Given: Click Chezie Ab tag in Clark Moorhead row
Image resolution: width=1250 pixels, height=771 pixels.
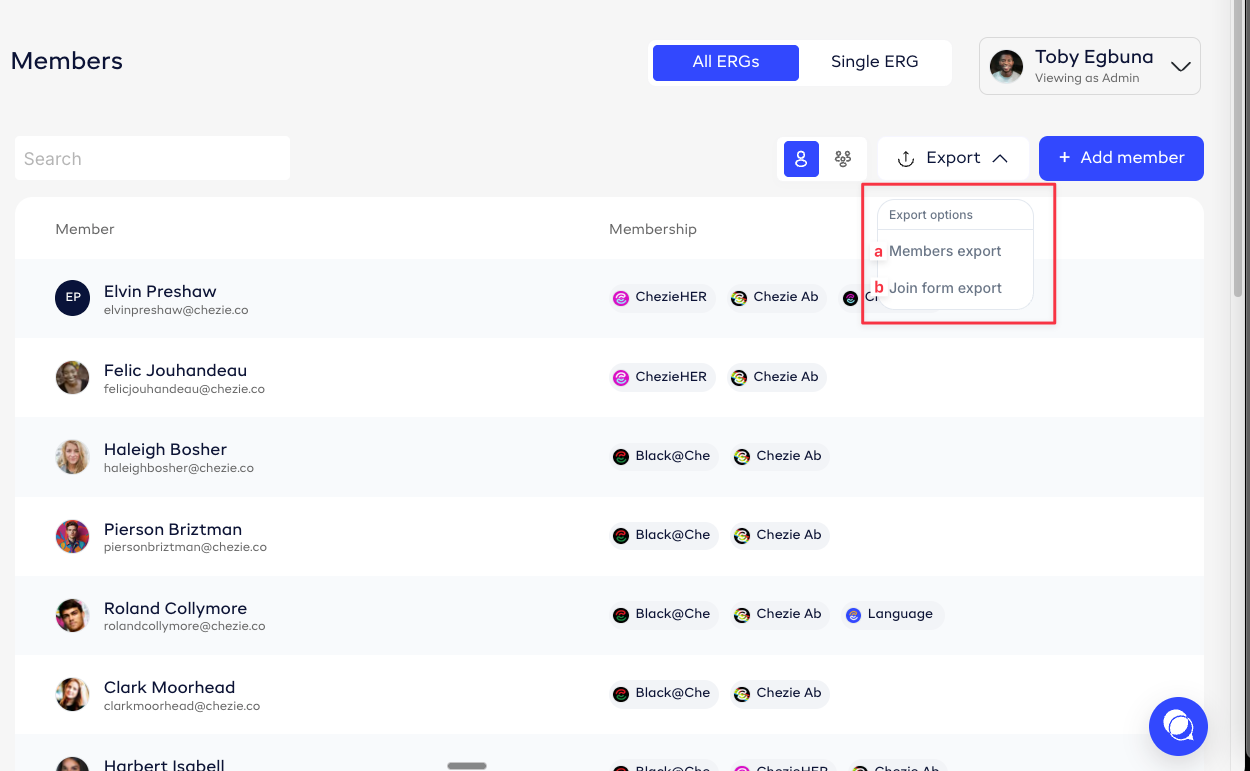Looking at the screenshot, I should point(780,693).
